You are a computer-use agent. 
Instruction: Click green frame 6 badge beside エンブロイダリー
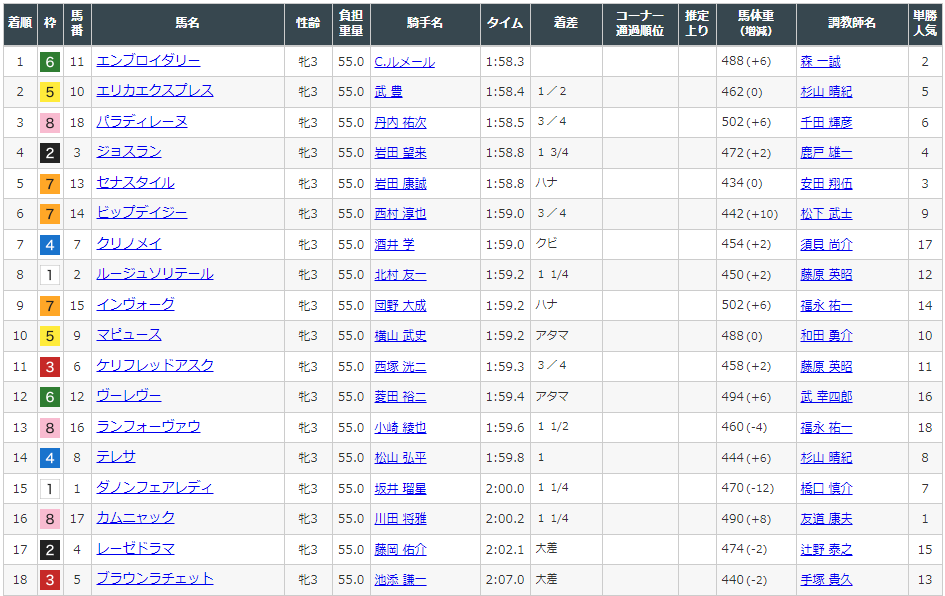coord(49,62)
